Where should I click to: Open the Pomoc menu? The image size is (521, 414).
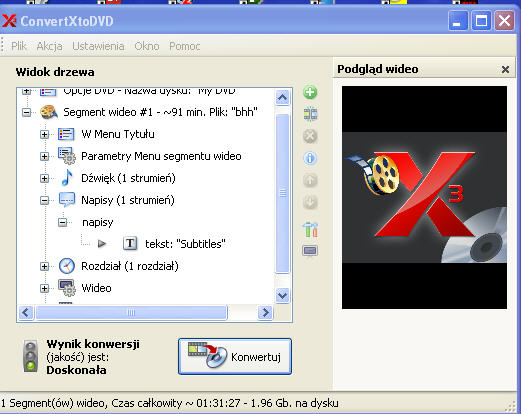[185, 46]
